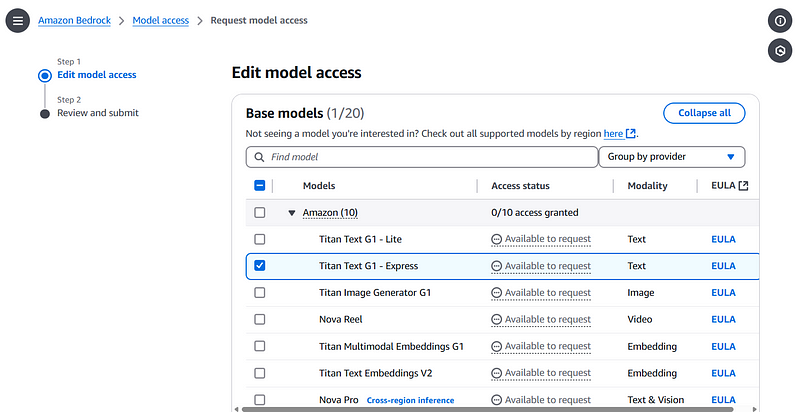
Task: Click the Nova Reel model name
Action: (x=341, y=320)
